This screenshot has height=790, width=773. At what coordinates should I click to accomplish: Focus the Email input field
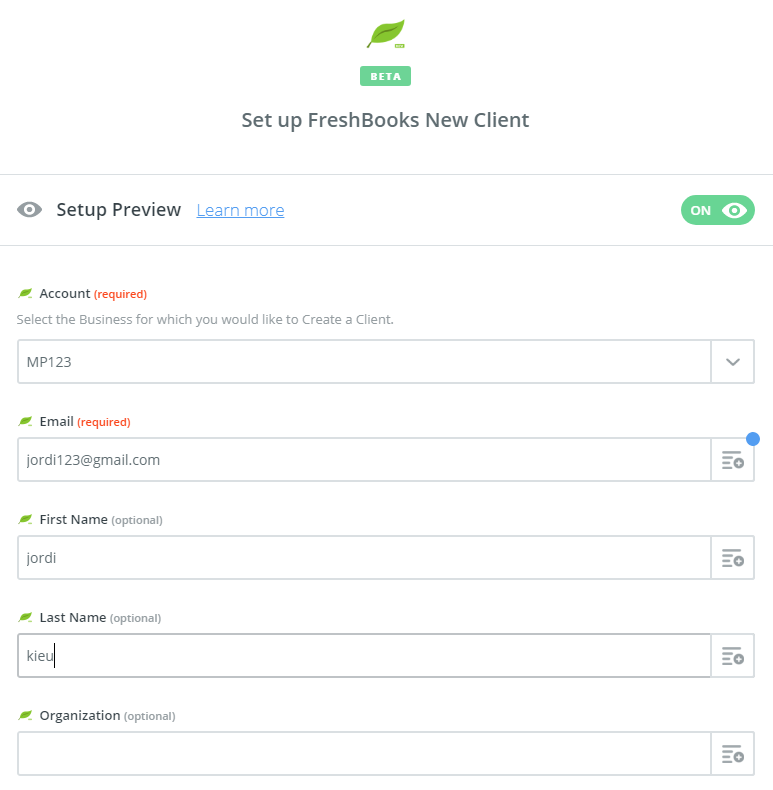pos(364,460)
